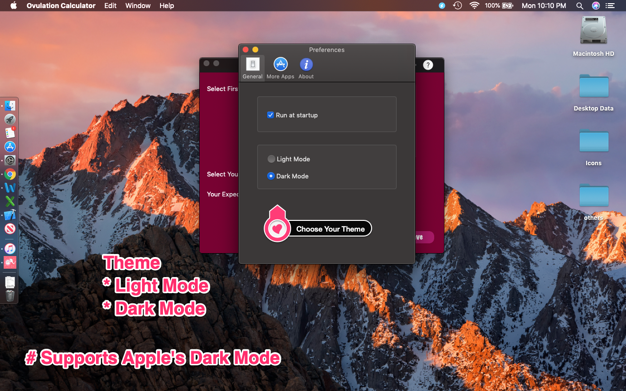Open the More Apps tab

point(280,68)
